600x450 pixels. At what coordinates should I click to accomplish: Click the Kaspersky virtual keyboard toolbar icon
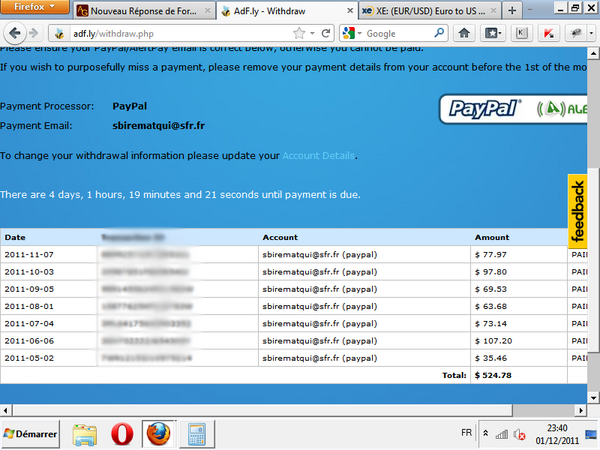coord(522,34)
